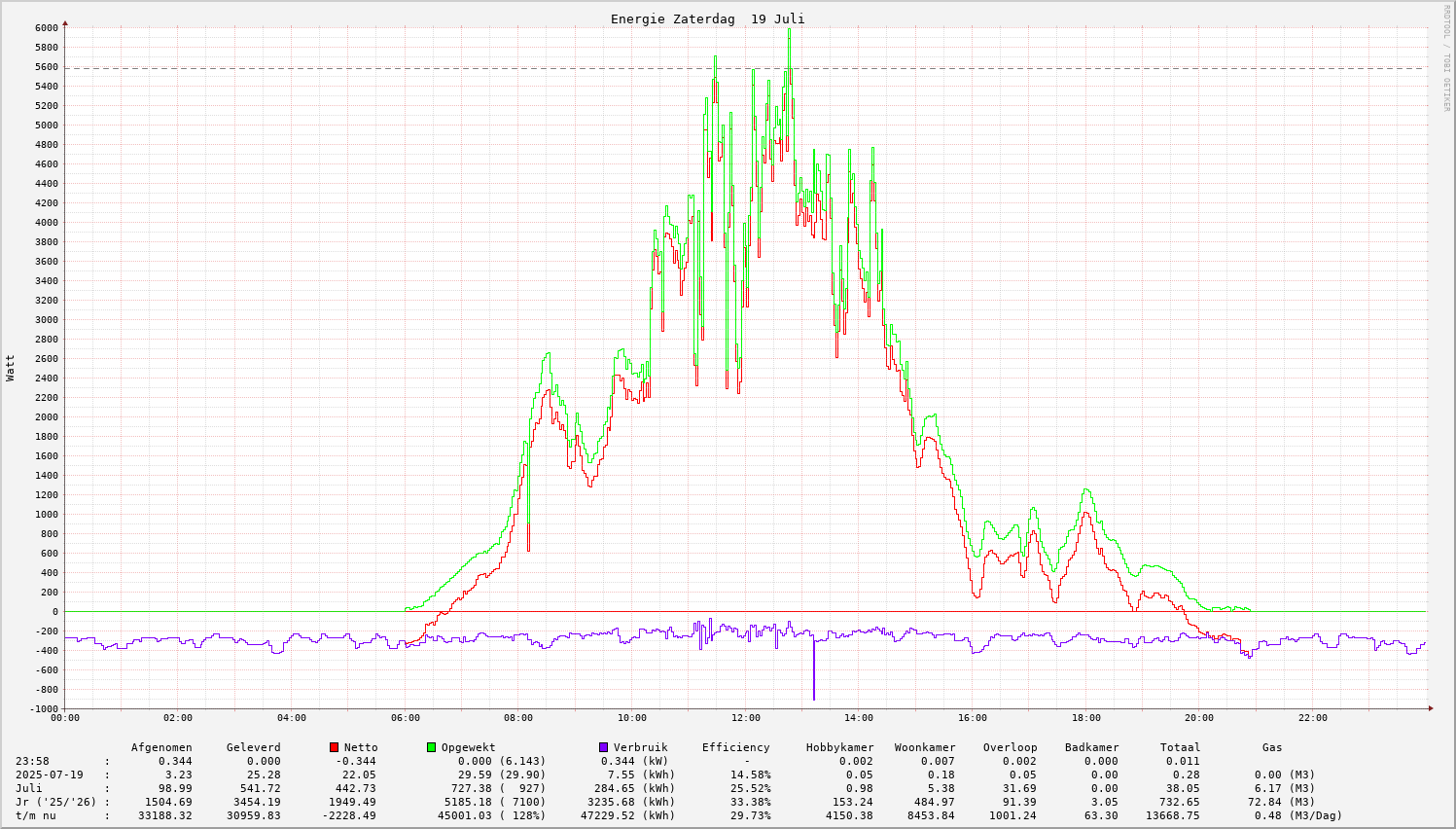
Task: Click the arrow atop the Y axis
Action: 65,22
